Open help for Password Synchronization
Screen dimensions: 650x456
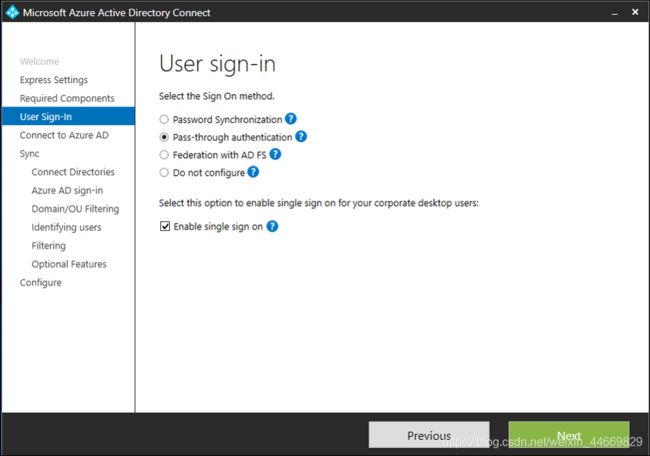point(291,119)
